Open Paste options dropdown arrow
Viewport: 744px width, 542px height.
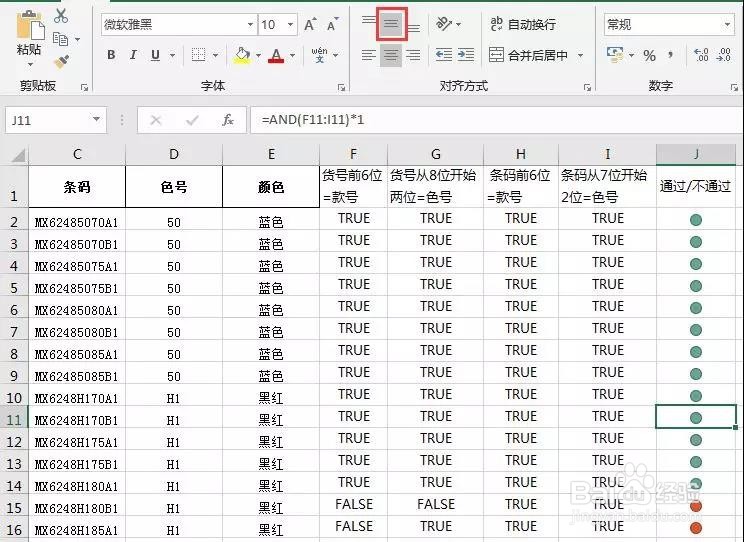click(30, 64)
